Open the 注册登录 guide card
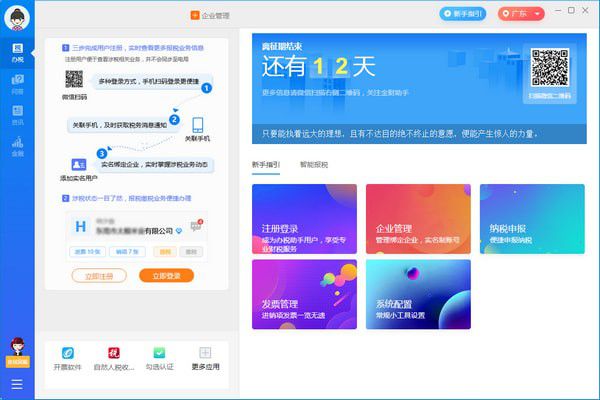Viewport: 600px width, 400px height. coord(304,219)
